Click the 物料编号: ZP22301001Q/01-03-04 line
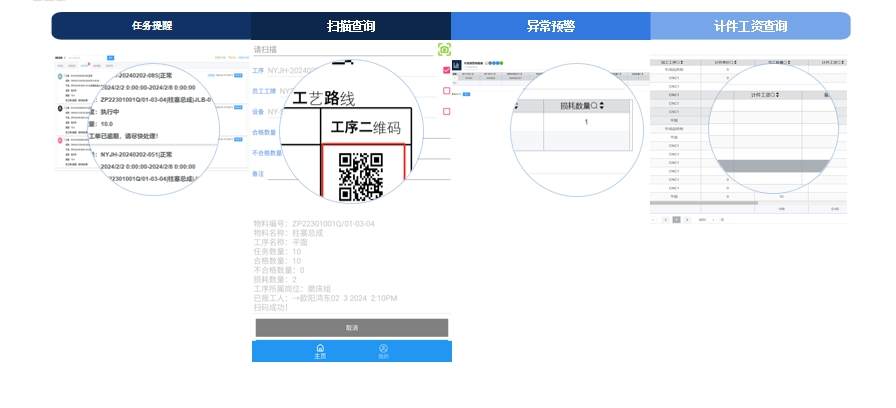This screenshot has height=408, width=896. tap(314, 224)
